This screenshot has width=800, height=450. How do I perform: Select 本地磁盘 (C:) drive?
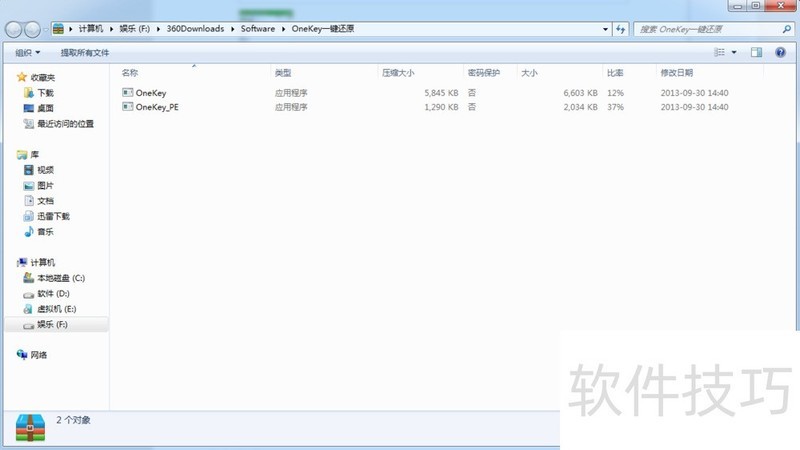[x=60, y=278]
